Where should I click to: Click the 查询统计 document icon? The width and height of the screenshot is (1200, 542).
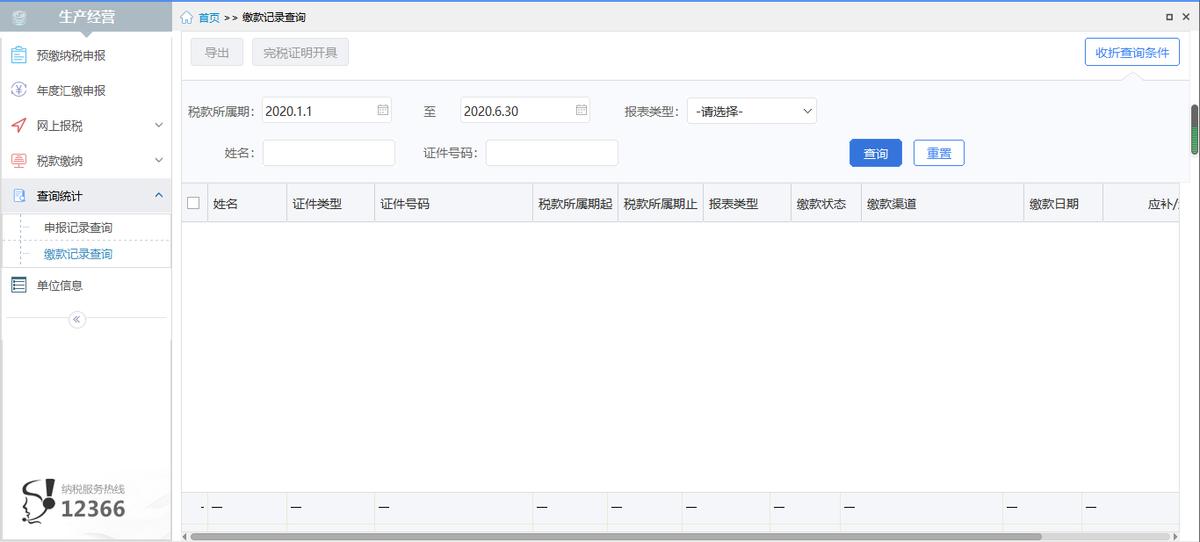click(19, 195)
